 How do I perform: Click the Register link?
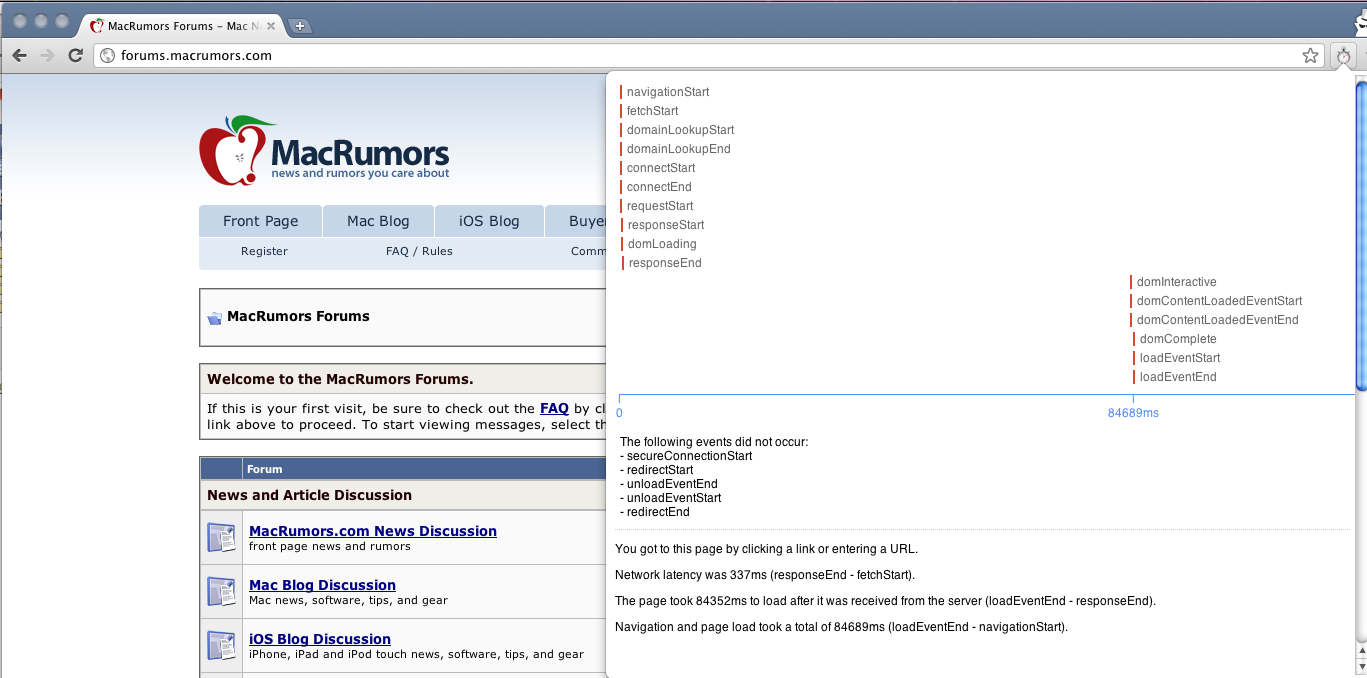click(264, 251)
